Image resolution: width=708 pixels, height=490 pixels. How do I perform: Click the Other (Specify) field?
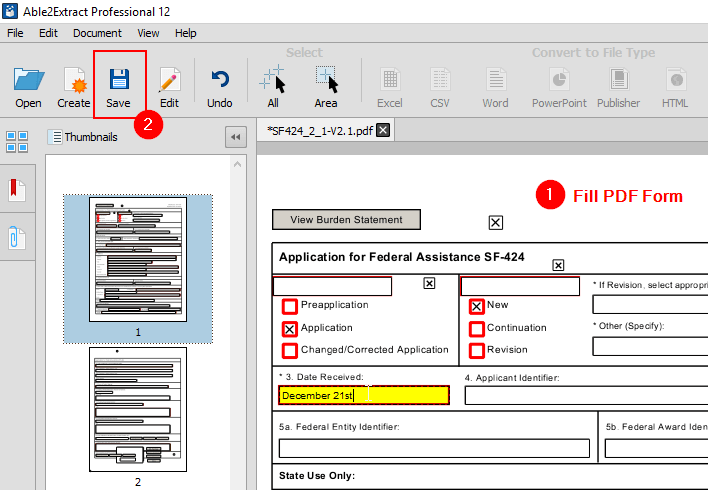[x=650, y=346]
